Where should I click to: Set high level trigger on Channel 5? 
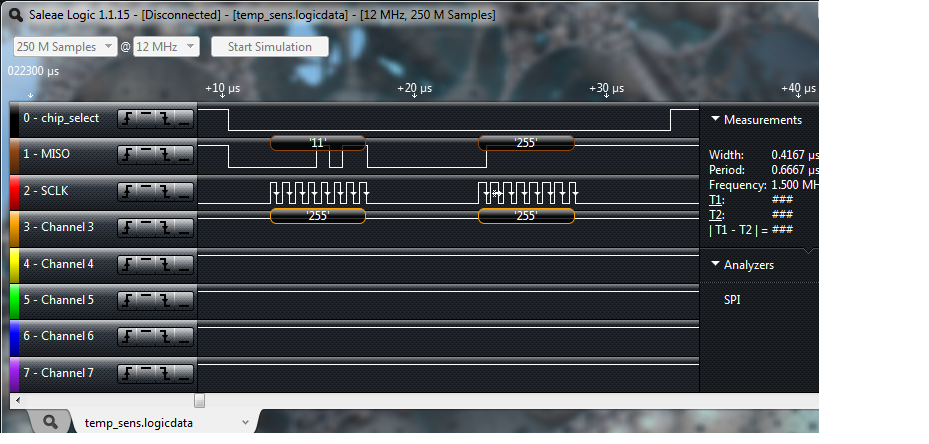[x=146, y=301]
